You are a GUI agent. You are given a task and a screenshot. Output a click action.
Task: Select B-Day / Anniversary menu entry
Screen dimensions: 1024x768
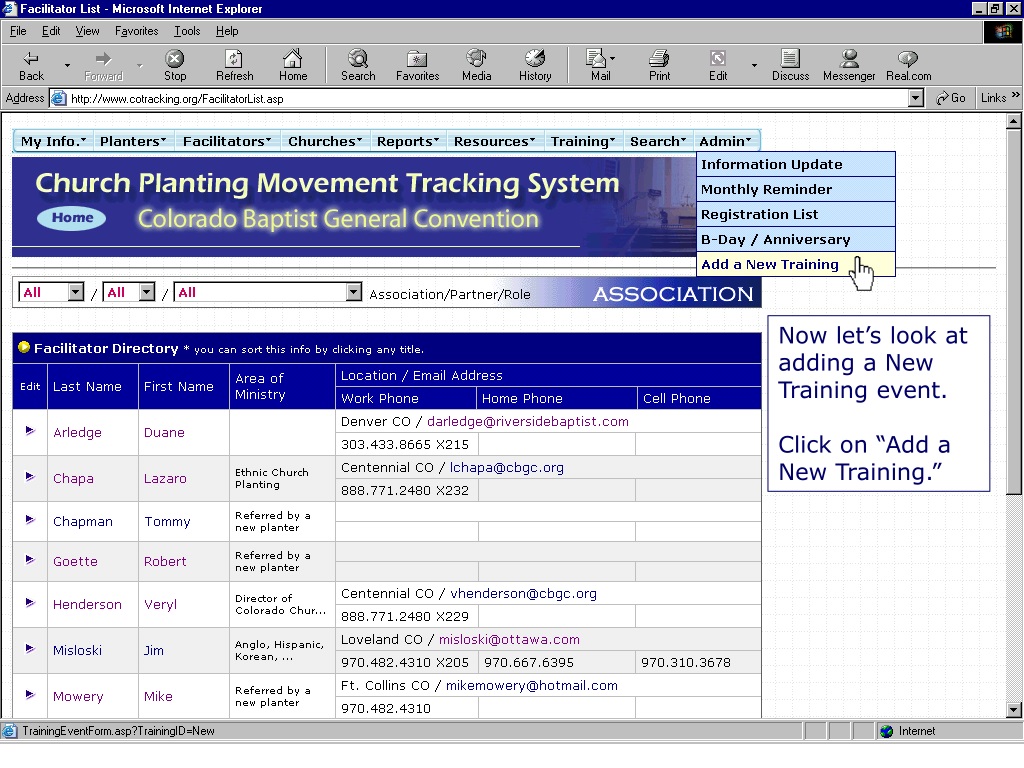[x=795, y=240]
